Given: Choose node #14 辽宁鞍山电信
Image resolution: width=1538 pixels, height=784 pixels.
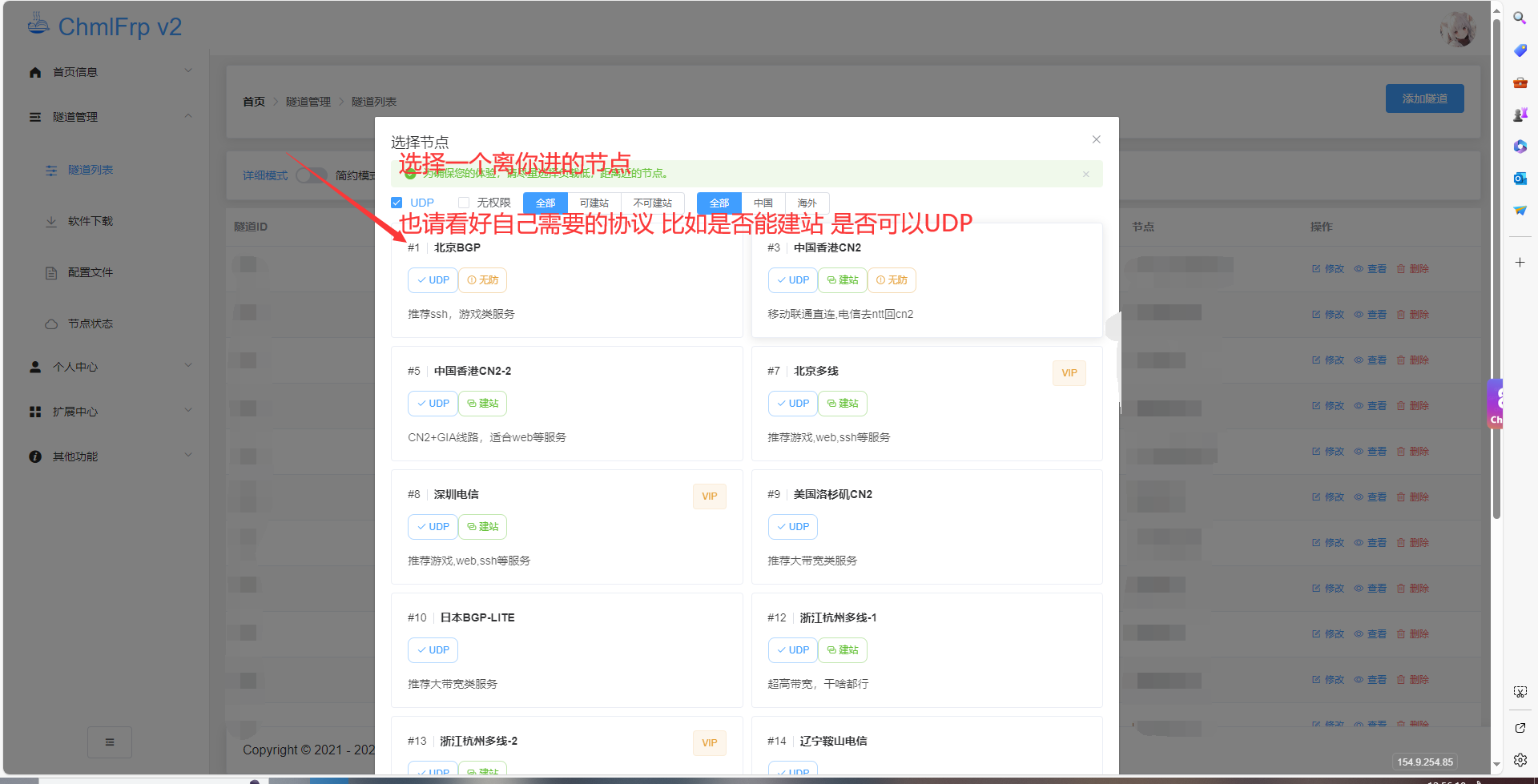Looking at the screenshot, I should pos(928,746).
